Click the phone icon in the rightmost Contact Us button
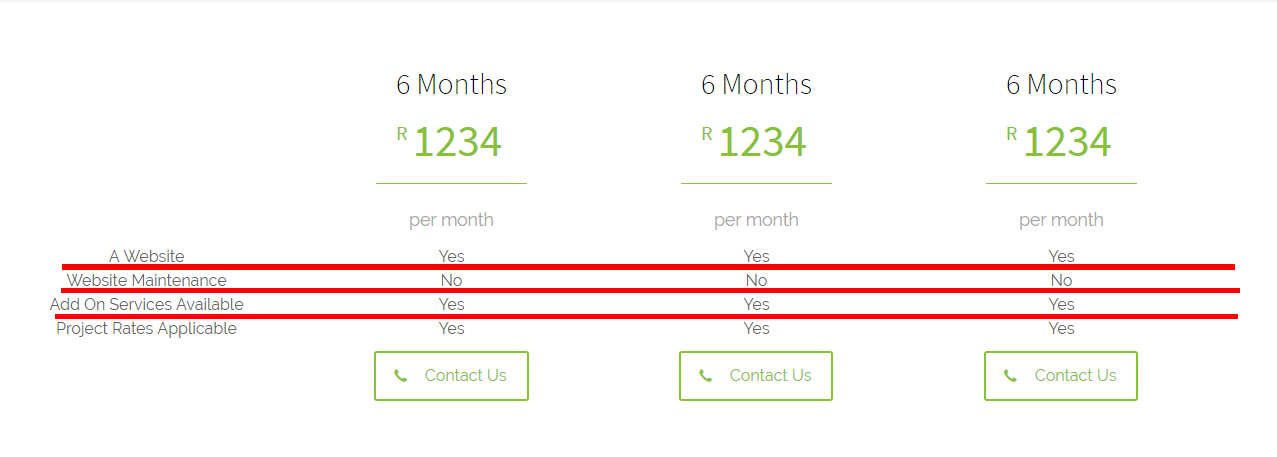Viewport: 1277px width, 457px height. 1011,376
